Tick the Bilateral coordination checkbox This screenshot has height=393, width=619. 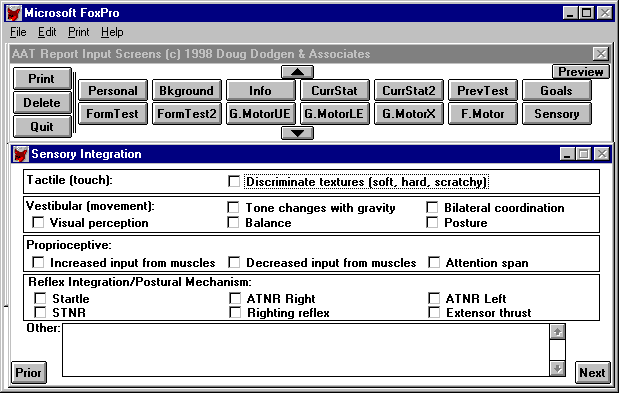(x=432, y=208)
